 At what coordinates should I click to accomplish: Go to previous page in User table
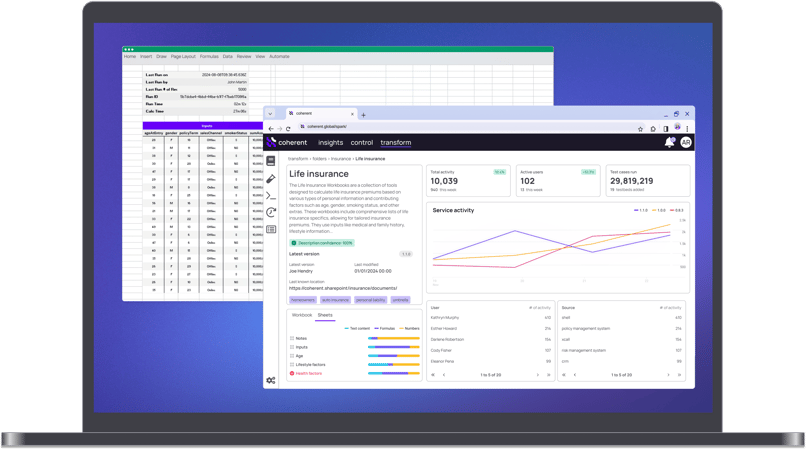click(444, 375)
